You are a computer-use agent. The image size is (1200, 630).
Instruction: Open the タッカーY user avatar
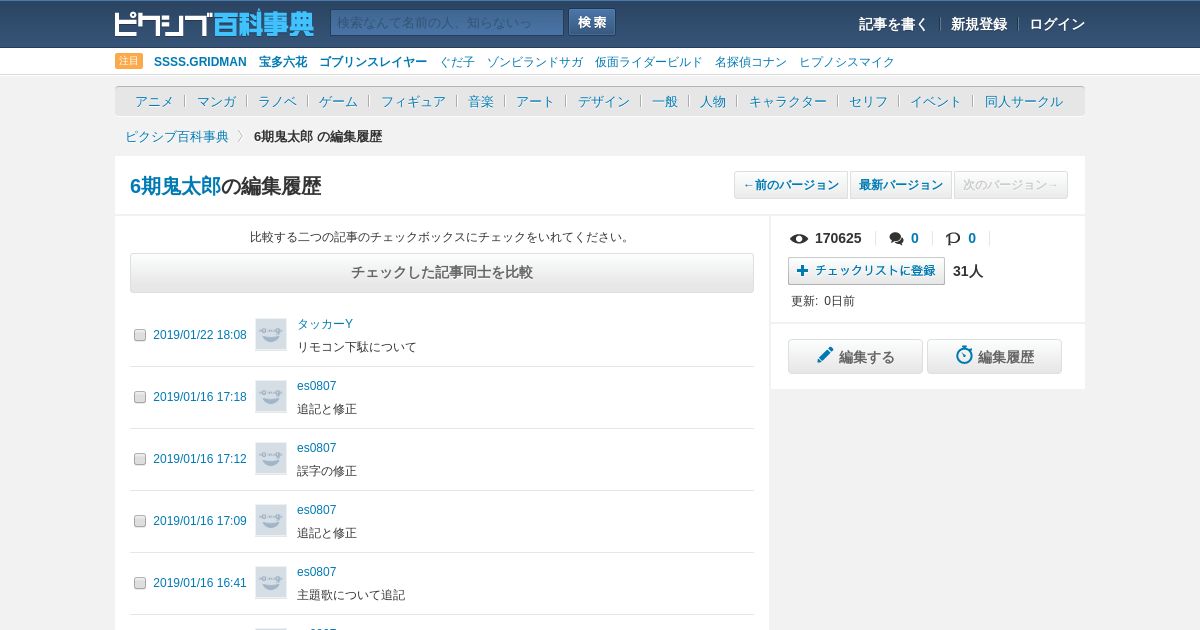271,334
